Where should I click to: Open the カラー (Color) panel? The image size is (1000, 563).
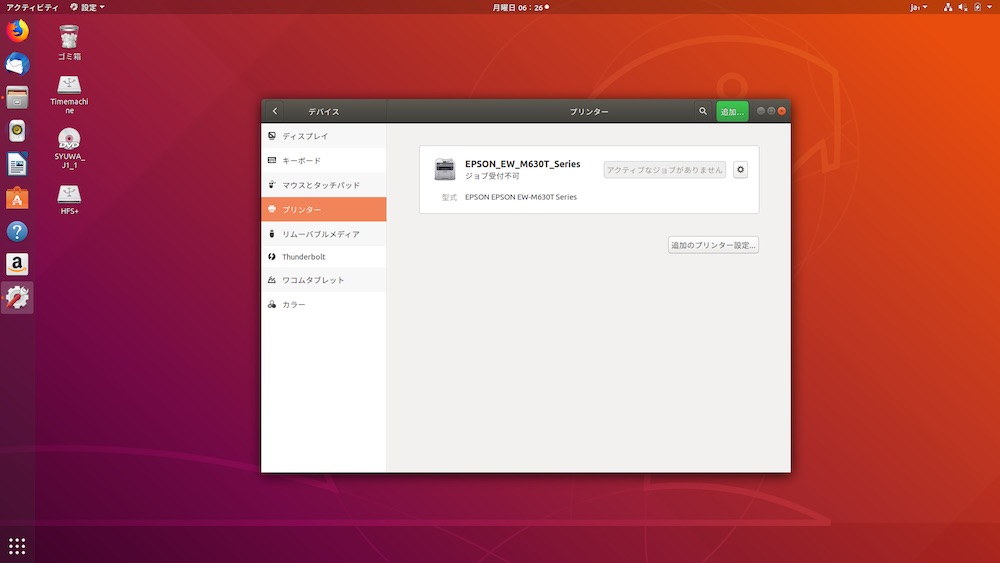coord(324,304)
